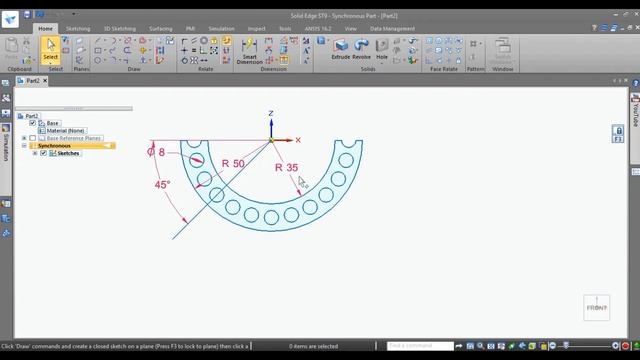Image resolution: width=640 pixels, height=360 pixels.
Task: Click the 45° angle dimension
Action: point(162,185)
